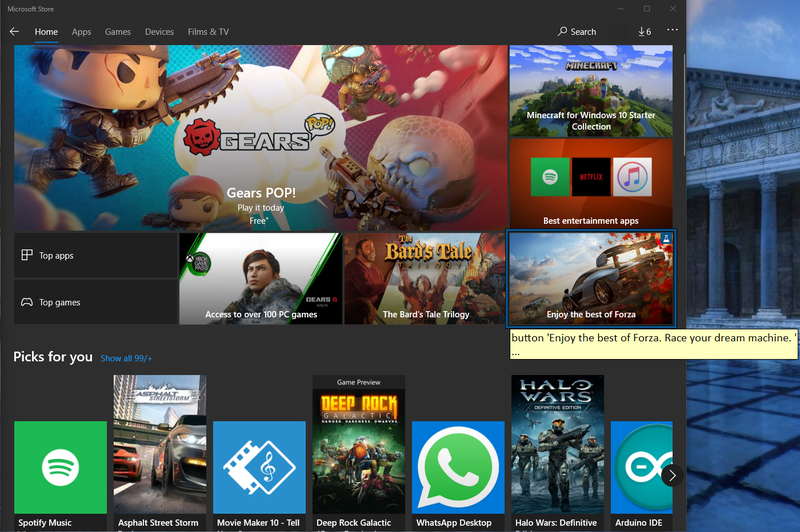This screenshot has width=800, height=532.
Task: Open Minecraft for Windows 10 Starter Collection tile
Action: (591, 91)
